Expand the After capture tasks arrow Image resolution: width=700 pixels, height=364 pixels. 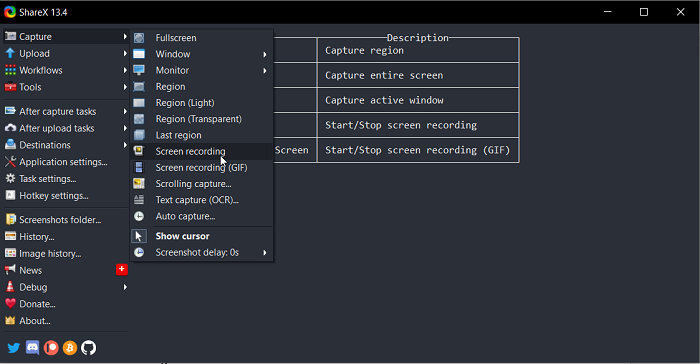click(125, 111)
